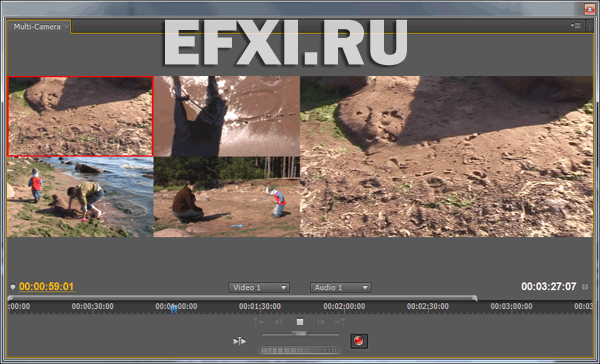Viewport: 600px width, 364px height.
Task: Click the jog wheel strip
Action: 300,350
